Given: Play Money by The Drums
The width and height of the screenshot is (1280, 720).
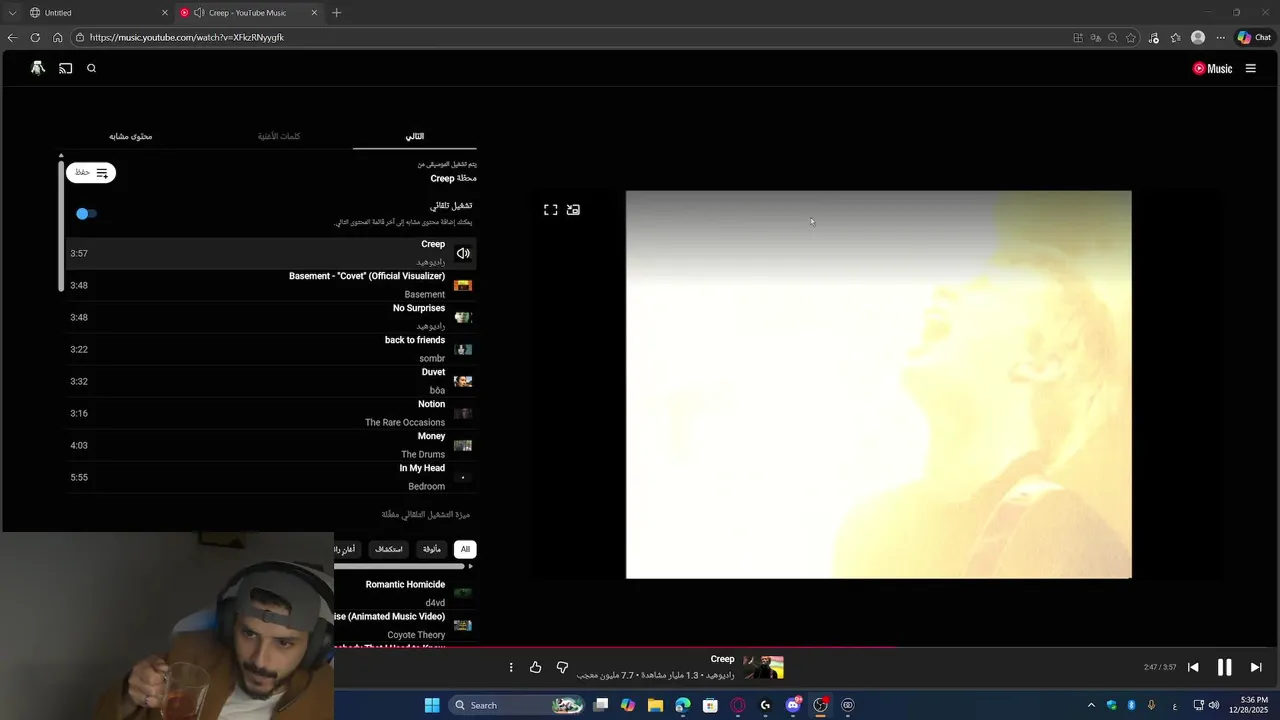Looking at the screenshot, I should point(270,445).
